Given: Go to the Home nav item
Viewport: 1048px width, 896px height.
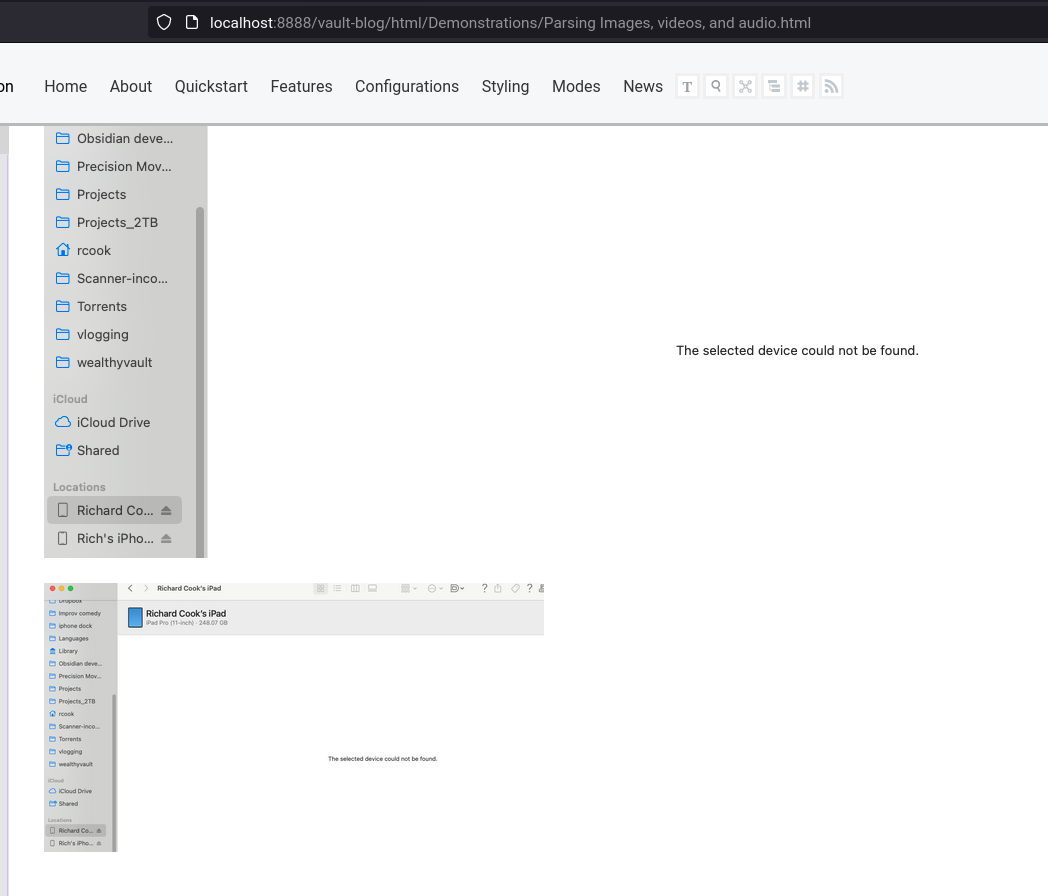Looking at the screenshot, I should pos(65,87).
